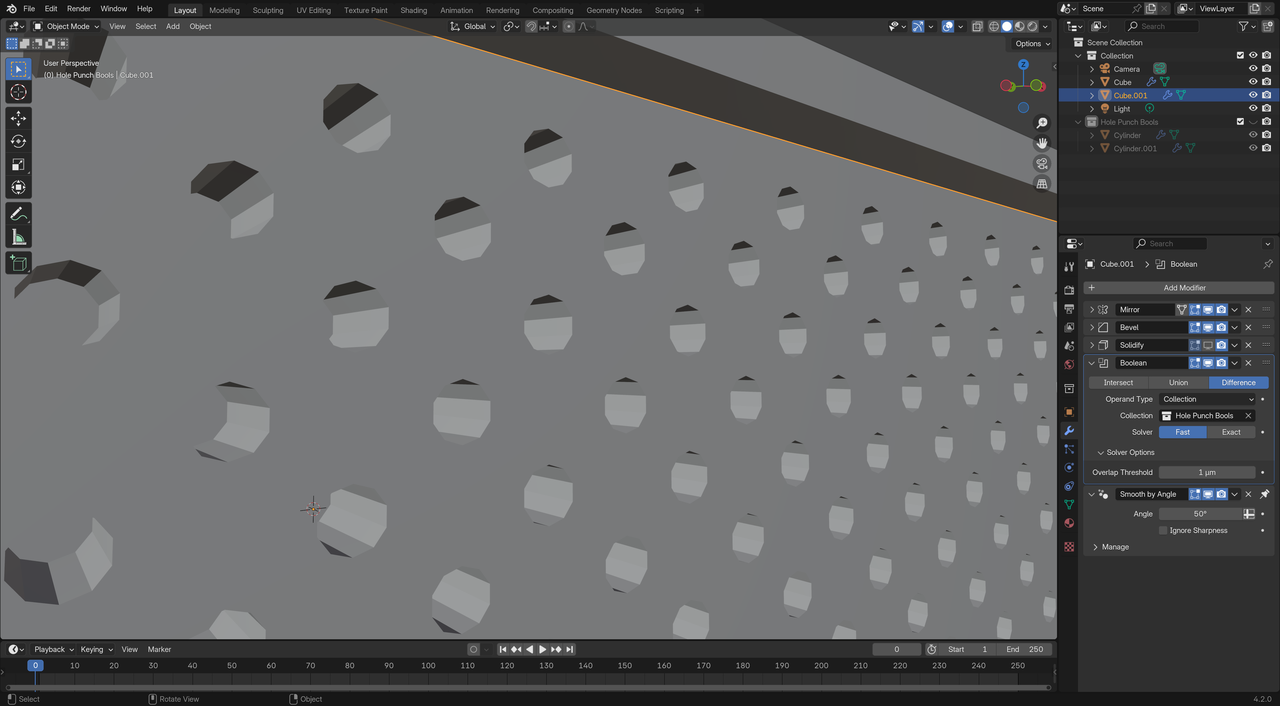Image resolution: width=1280 pixels, height=706 pixels.
Task: Open the File menu
Action: (x=29, y=9)
